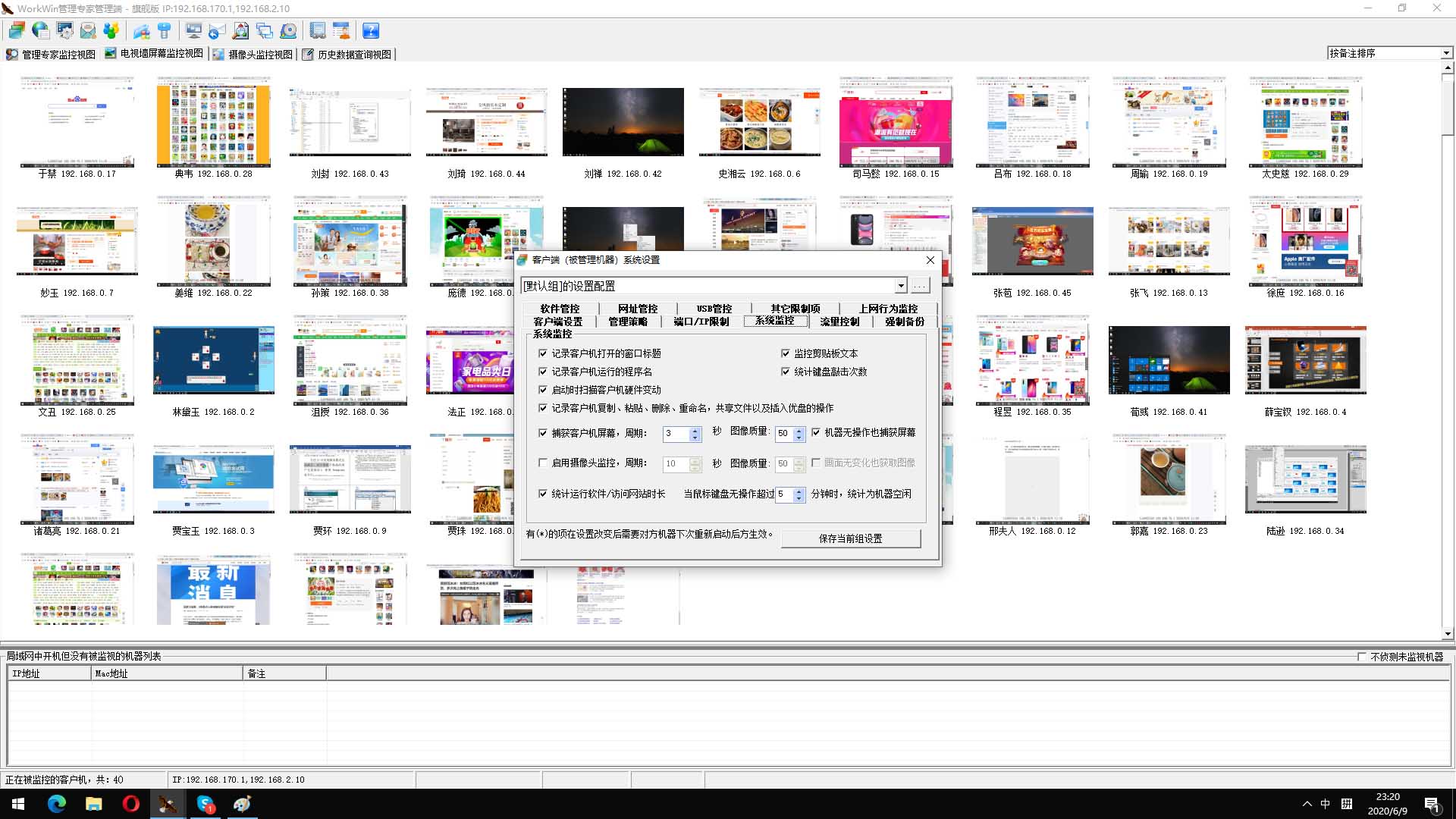Click the ... button beside group dropdown
Screen dimensions: 1456x819
coord(920,286)
